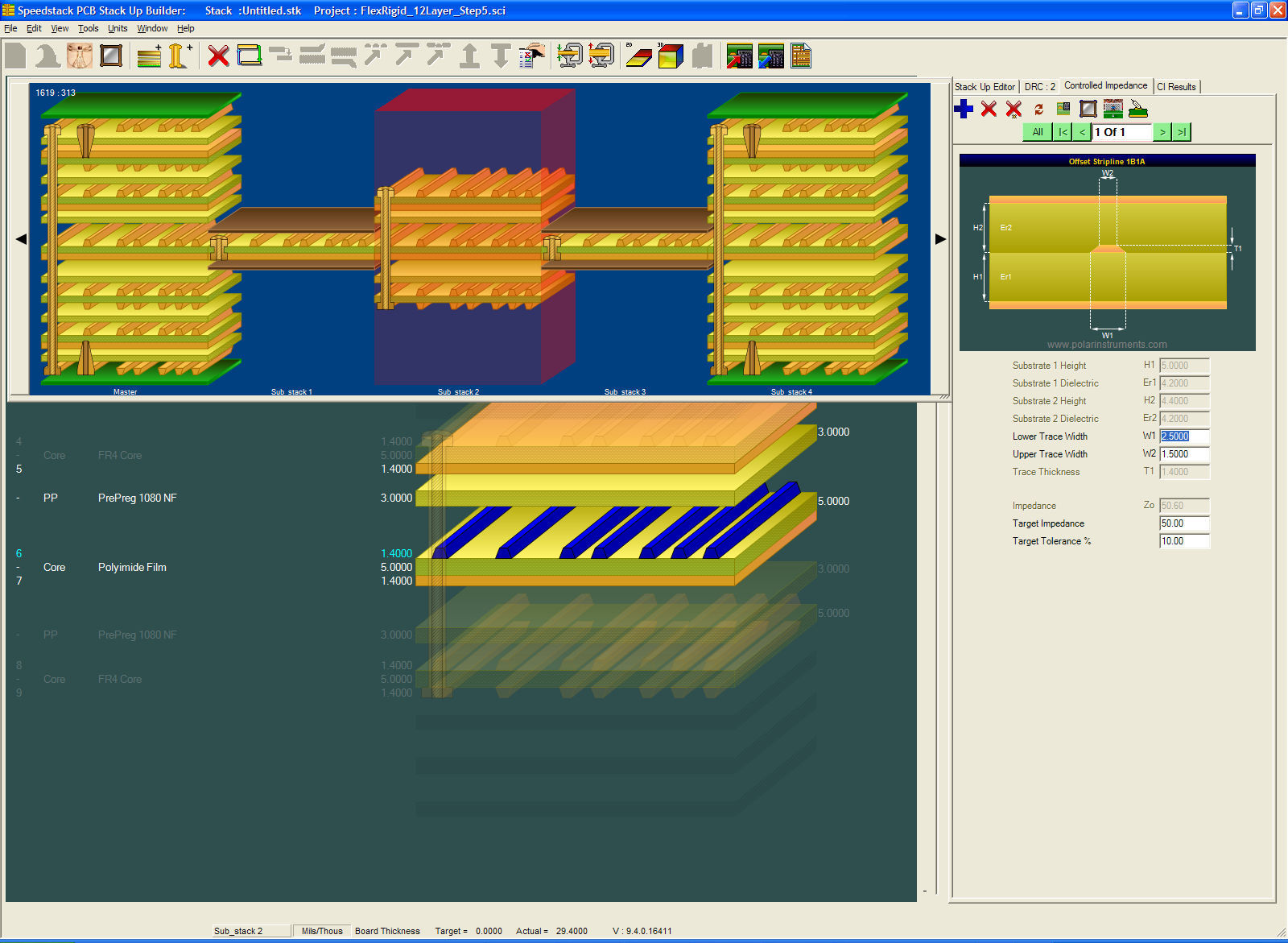The image size is (1288, 943).
Task: Open the Help menu
Action: [x=185, y=28]
